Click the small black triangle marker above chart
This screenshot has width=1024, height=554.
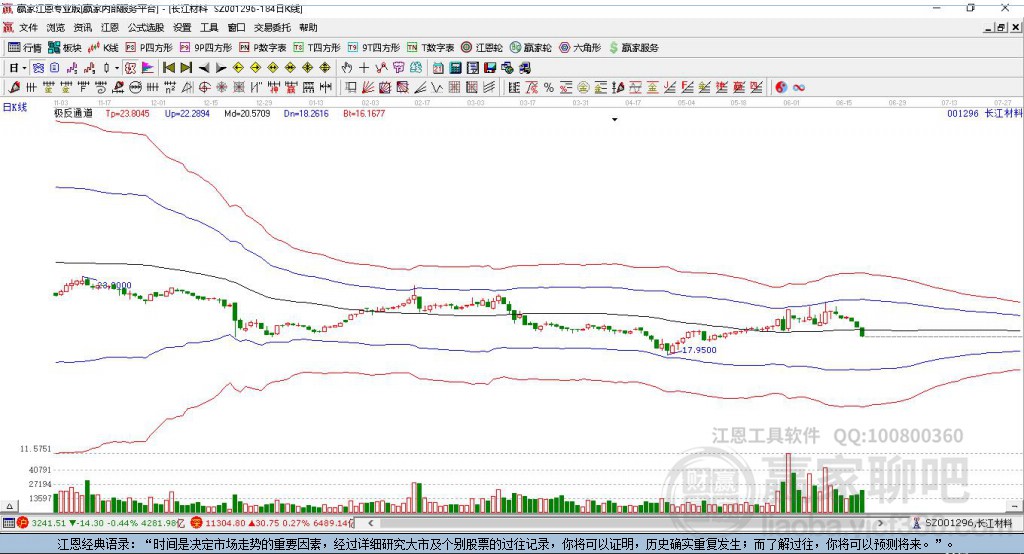(615, 120)
